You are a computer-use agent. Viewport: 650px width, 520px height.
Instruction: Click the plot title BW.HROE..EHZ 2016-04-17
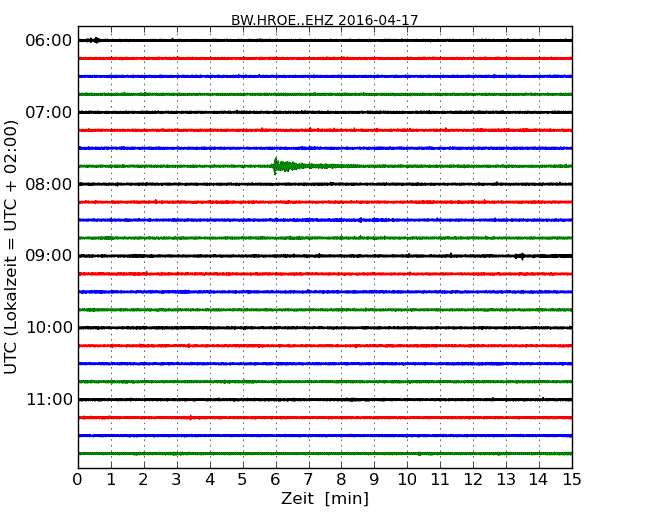324,20
